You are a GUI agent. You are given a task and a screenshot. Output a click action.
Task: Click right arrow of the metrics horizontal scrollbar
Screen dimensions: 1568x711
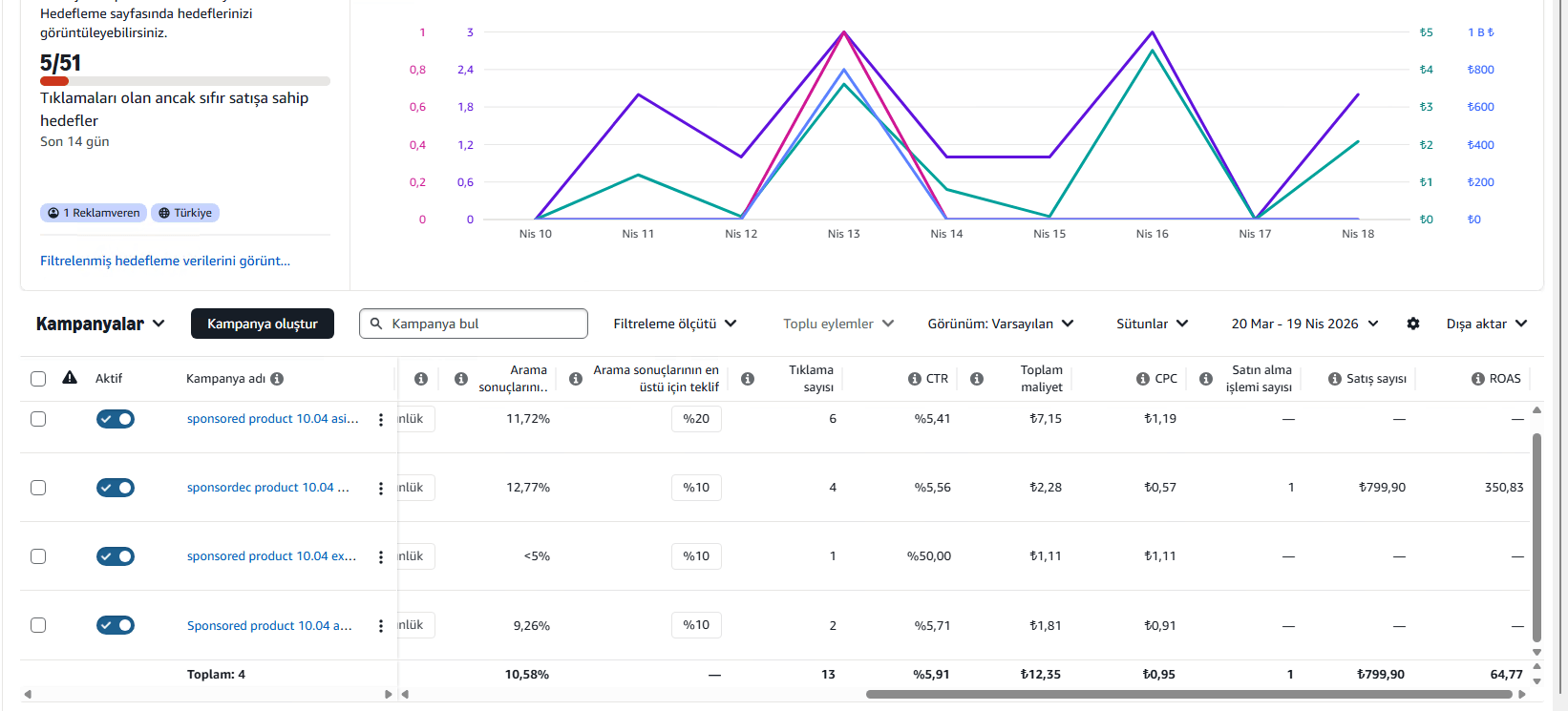point(1522,694)
